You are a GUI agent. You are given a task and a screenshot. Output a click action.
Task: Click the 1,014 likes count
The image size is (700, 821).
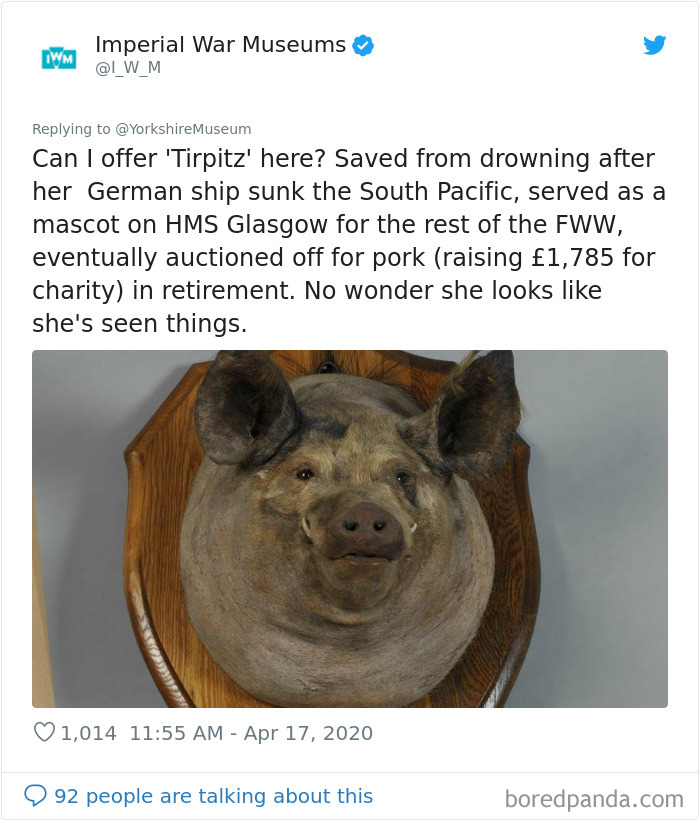pyautogui.click(x=88, y=733)
